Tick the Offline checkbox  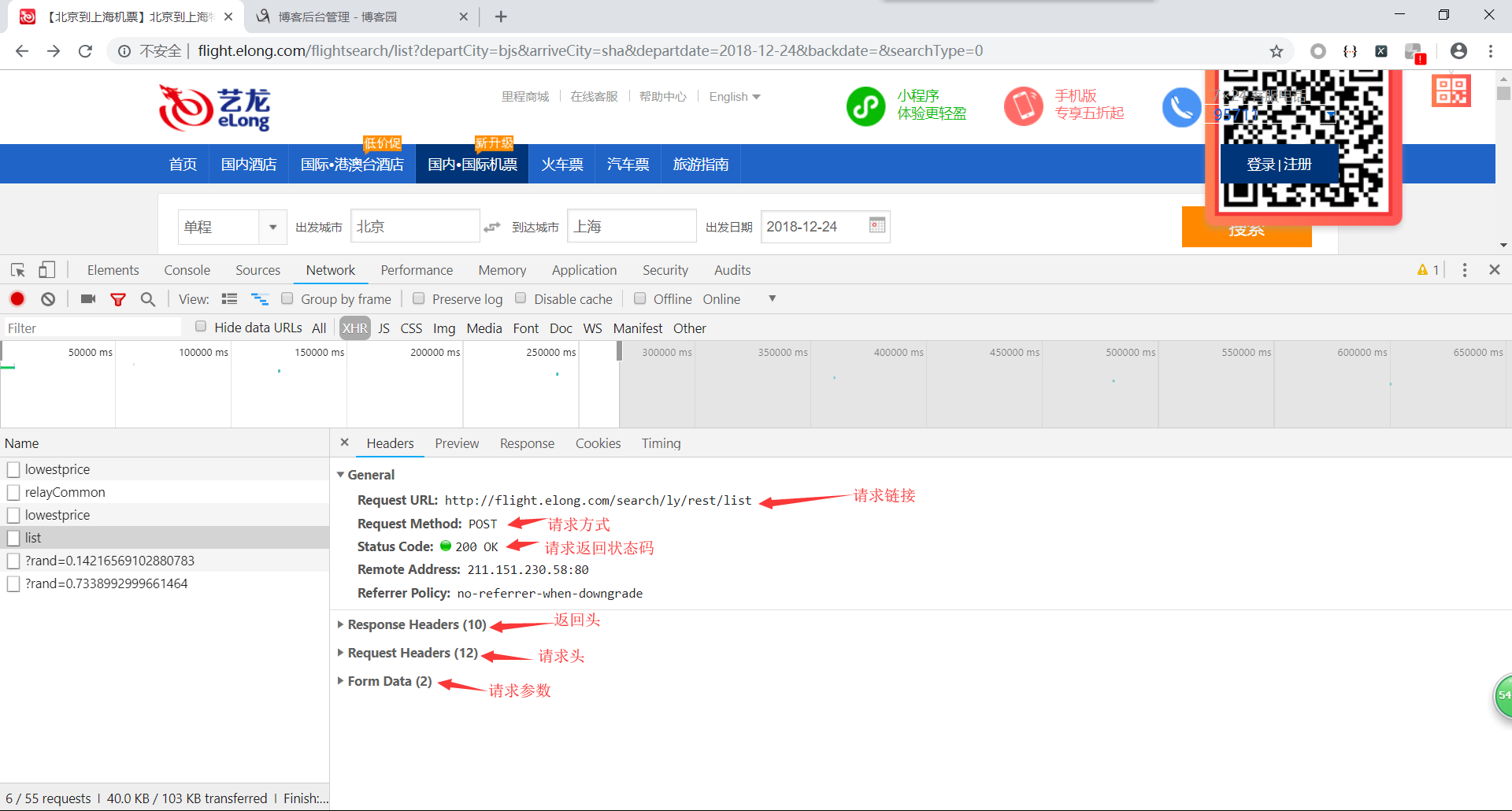640,298
